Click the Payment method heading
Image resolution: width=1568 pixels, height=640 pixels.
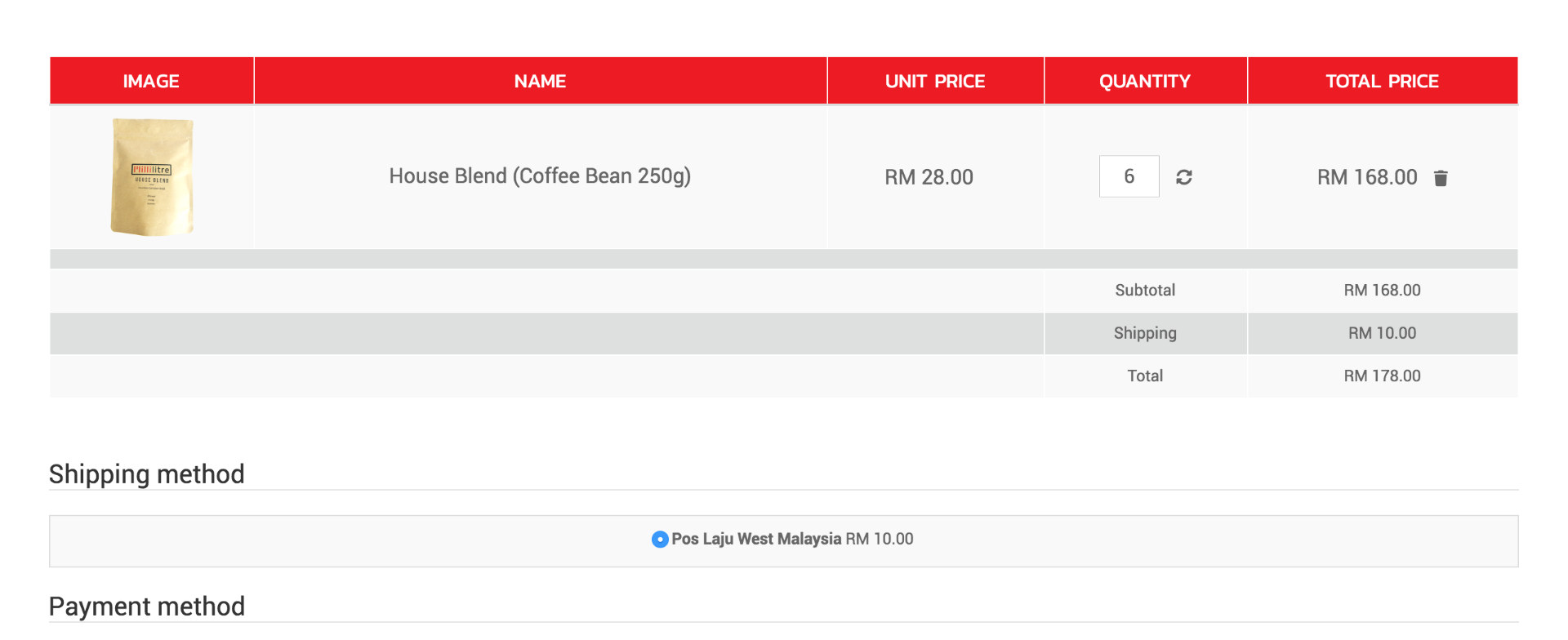pos(147,607)
